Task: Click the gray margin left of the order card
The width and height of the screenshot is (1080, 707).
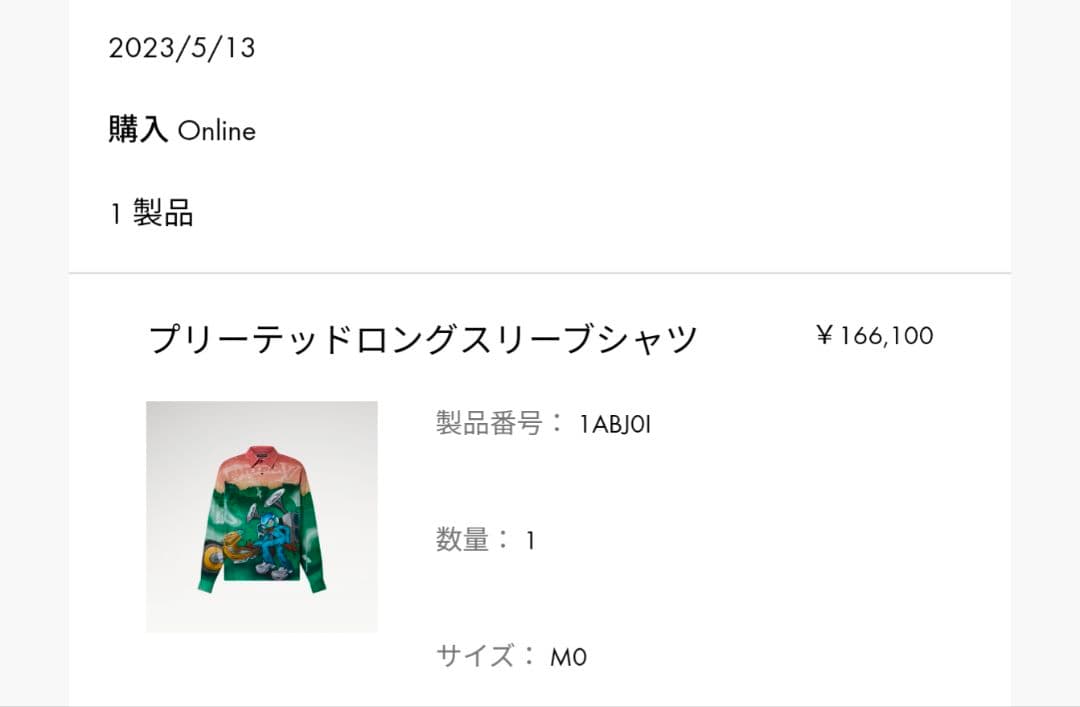Action: (34, 350)
